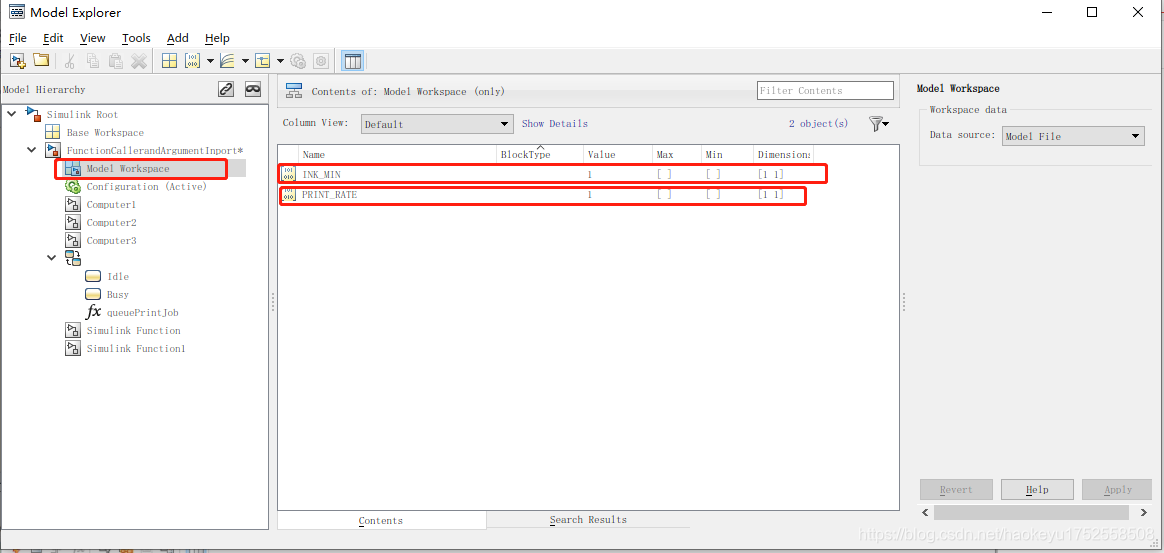Click the Contents of hierarchy icon
Image resolution: width=1164 pixels, height=553 pixels.
pyautogui.click(x=294, y=91)
